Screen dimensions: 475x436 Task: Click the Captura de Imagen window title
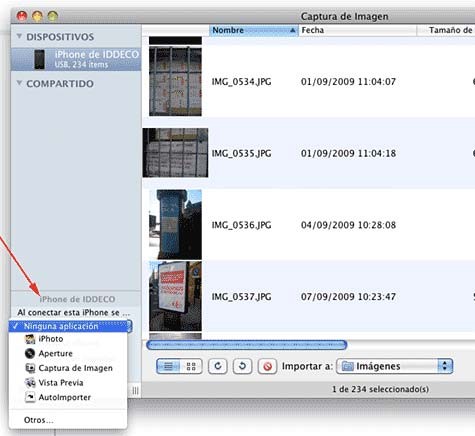click(344, 16)
